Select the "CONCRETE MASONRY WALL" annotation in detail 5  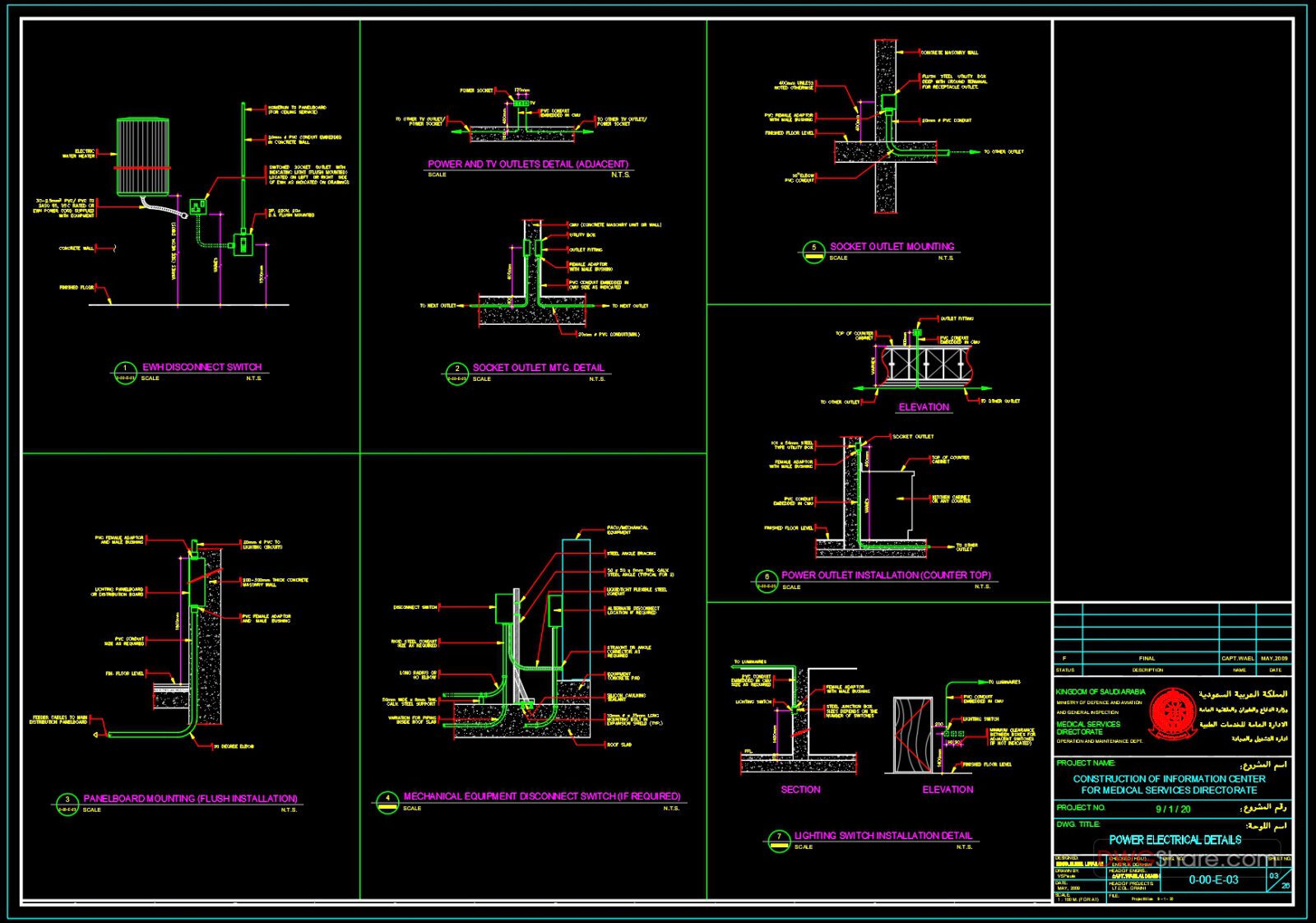pos(949,53)
